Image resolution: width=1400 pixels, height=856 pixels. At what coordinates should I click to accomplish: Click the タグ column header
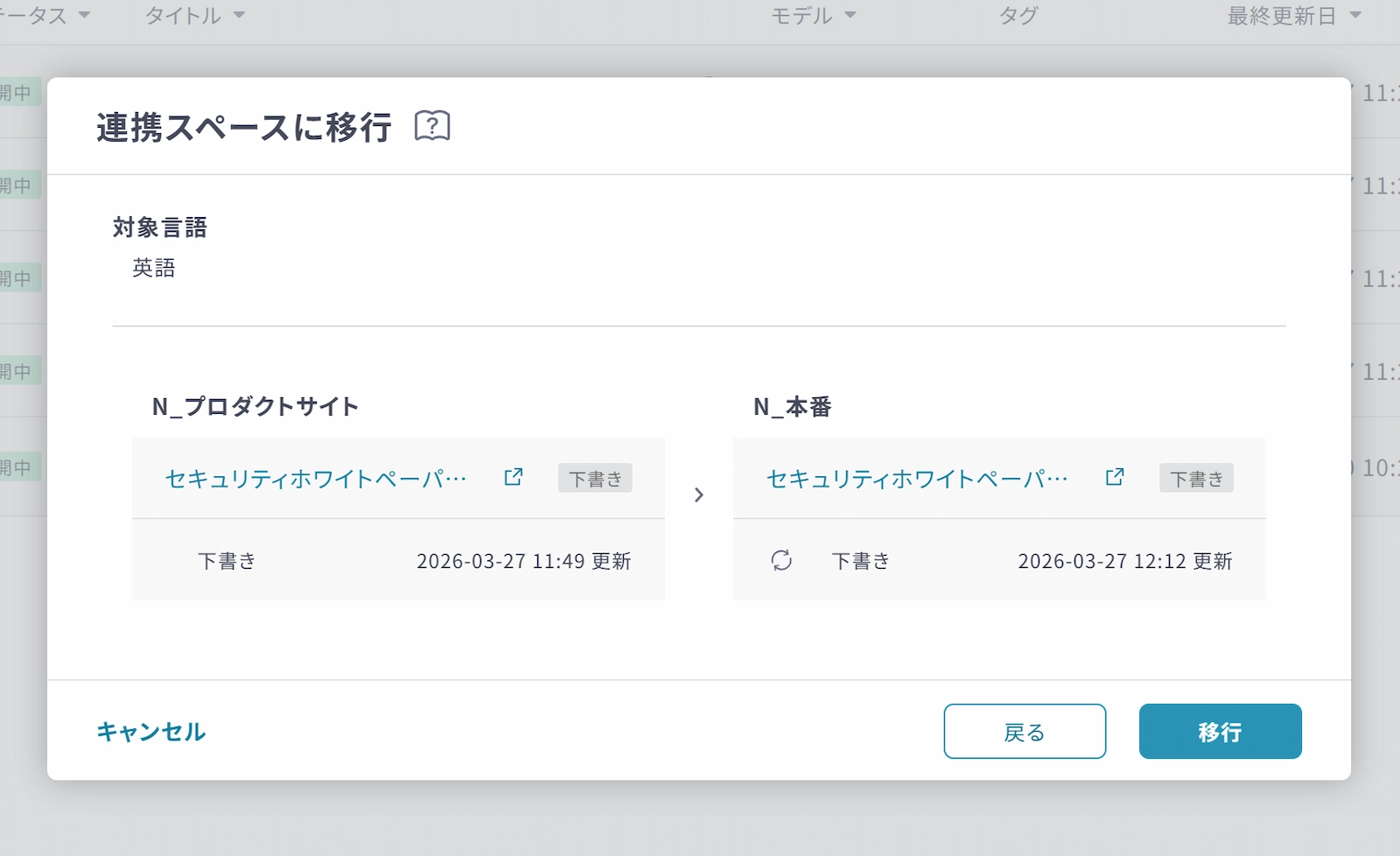tap(1018, 16)
